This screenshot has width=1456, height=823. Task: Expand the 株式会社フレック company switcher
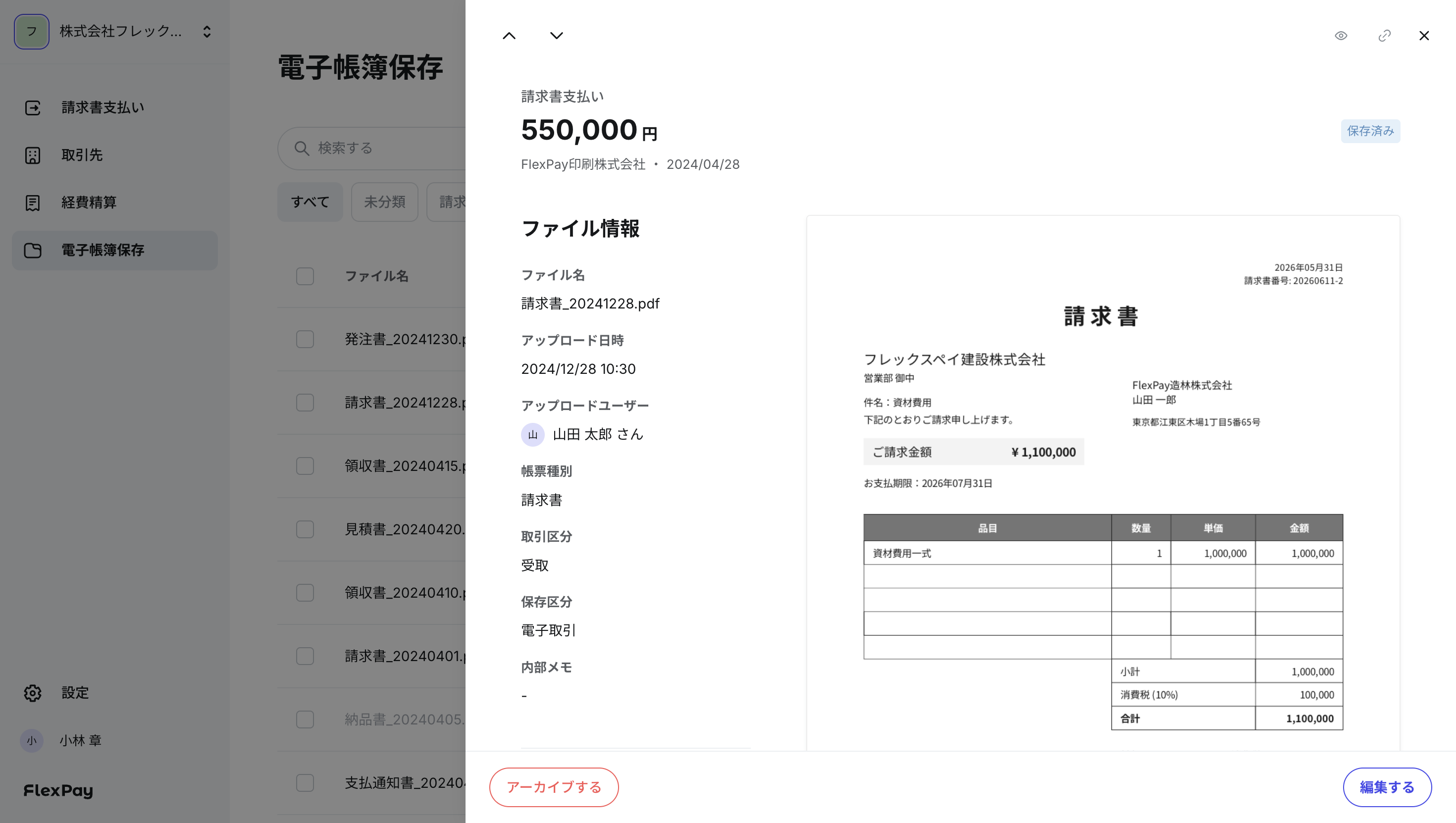pyautogui.click(x=207, y=32)
